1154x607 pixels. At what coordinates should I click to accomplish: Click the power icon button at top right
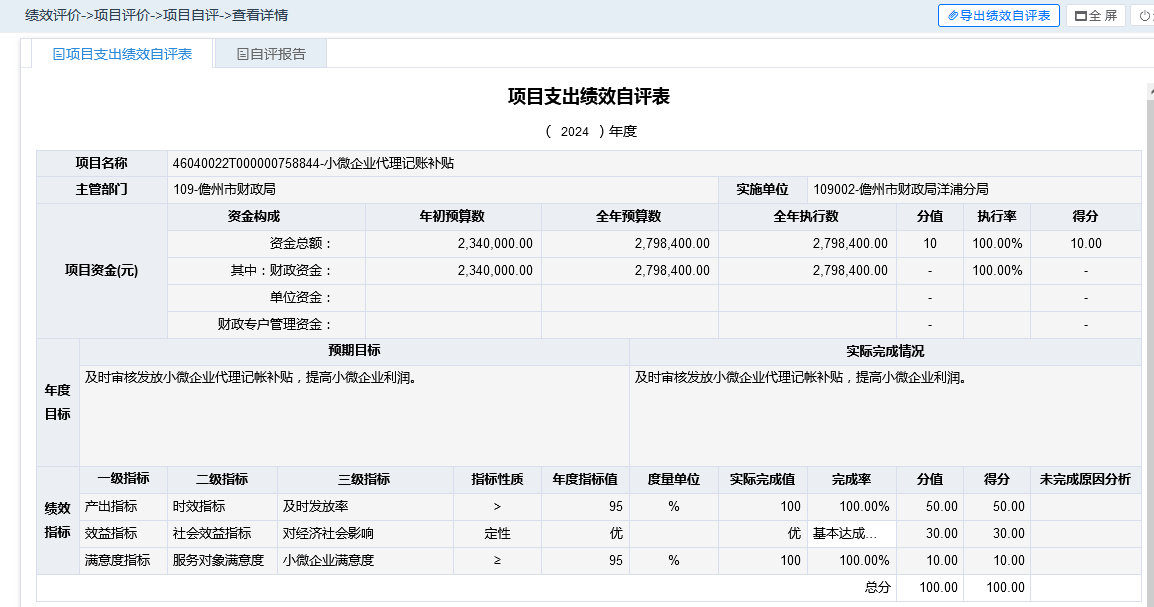1144,16
